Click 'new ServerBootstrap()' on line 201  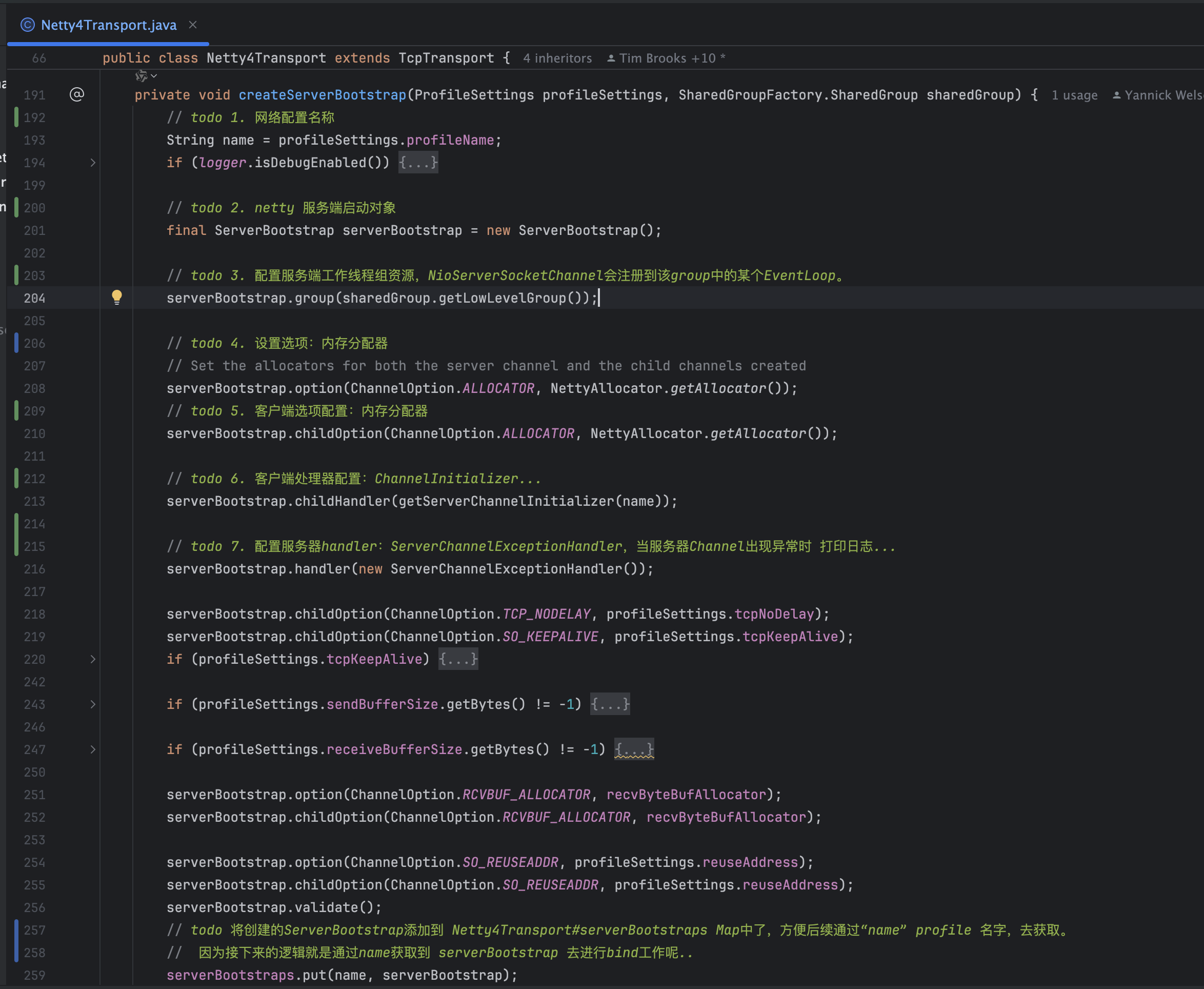[x=570, y=231]
